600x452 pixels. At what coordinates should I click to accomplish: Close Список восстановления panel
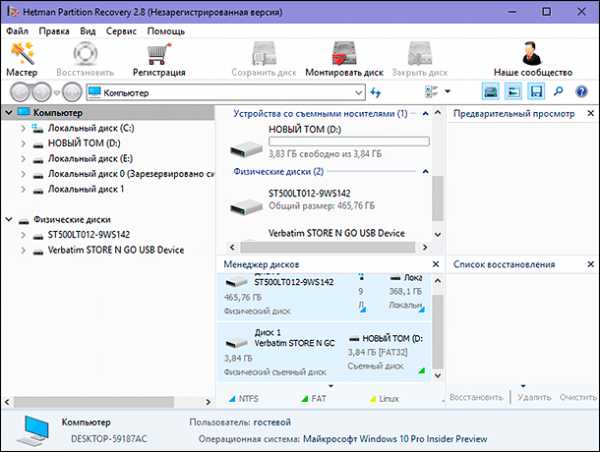pos(590,264)
